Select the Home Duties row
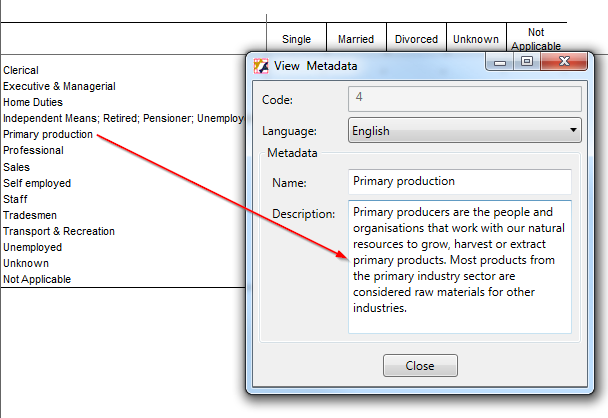The width and height of the screenshot is (608, 418). pyautogui.click(x=33, y=102)
